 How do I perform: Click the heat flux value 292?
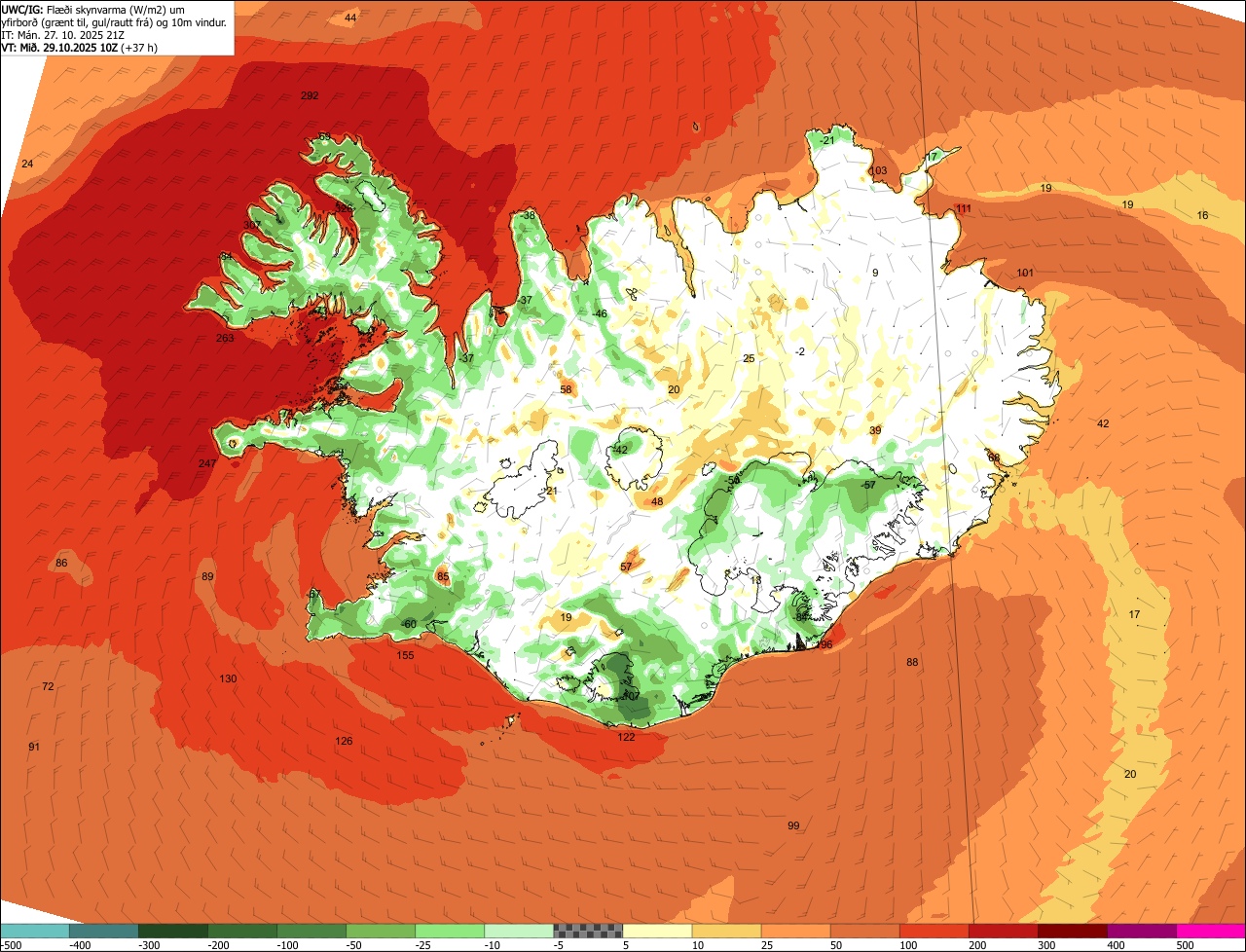310,95
